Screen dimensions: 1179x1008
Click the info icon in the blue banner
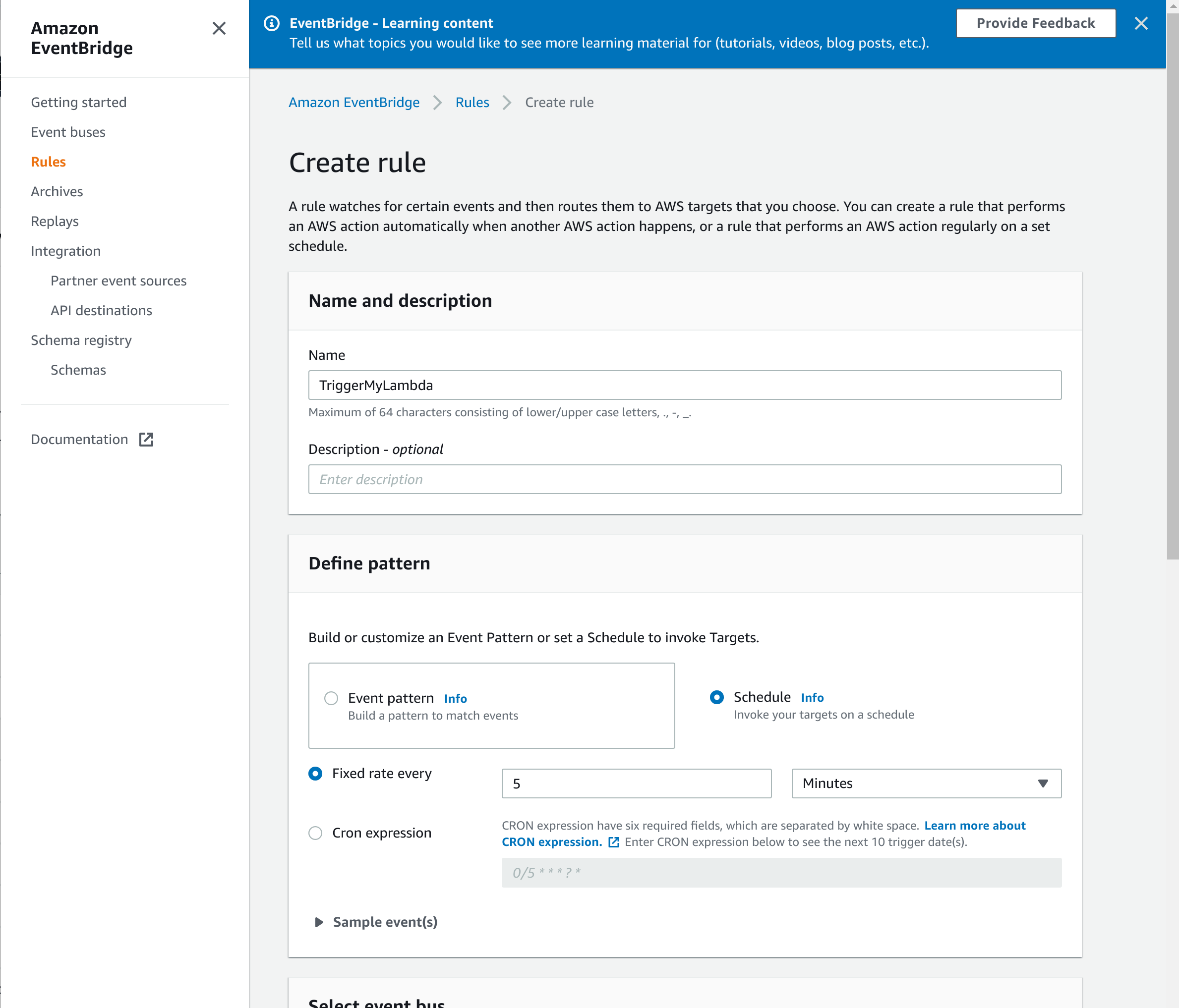(x=271, y=23)
